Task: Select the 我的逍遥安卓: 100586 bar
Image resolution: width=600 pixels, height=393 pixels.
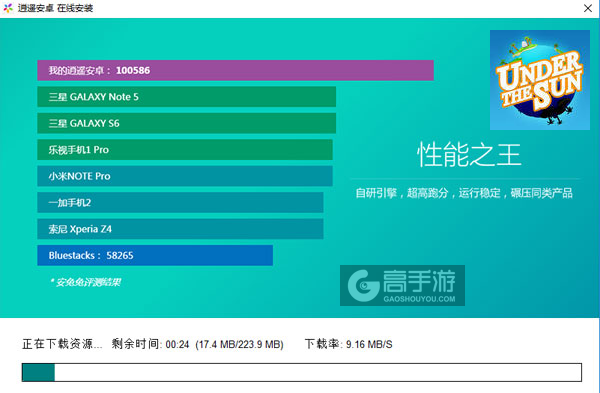Action: [235, 70]
